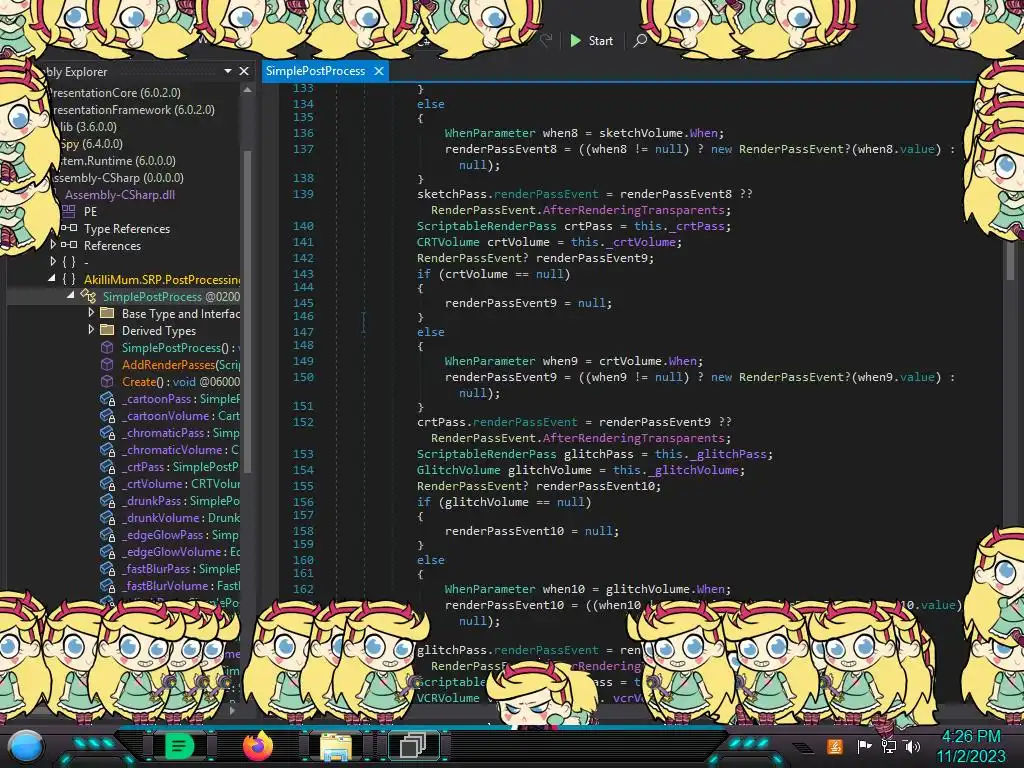Screen dimensions: 1024x768
Task: Select the _fastBlurVolume field row
Action: coord(170,585)
